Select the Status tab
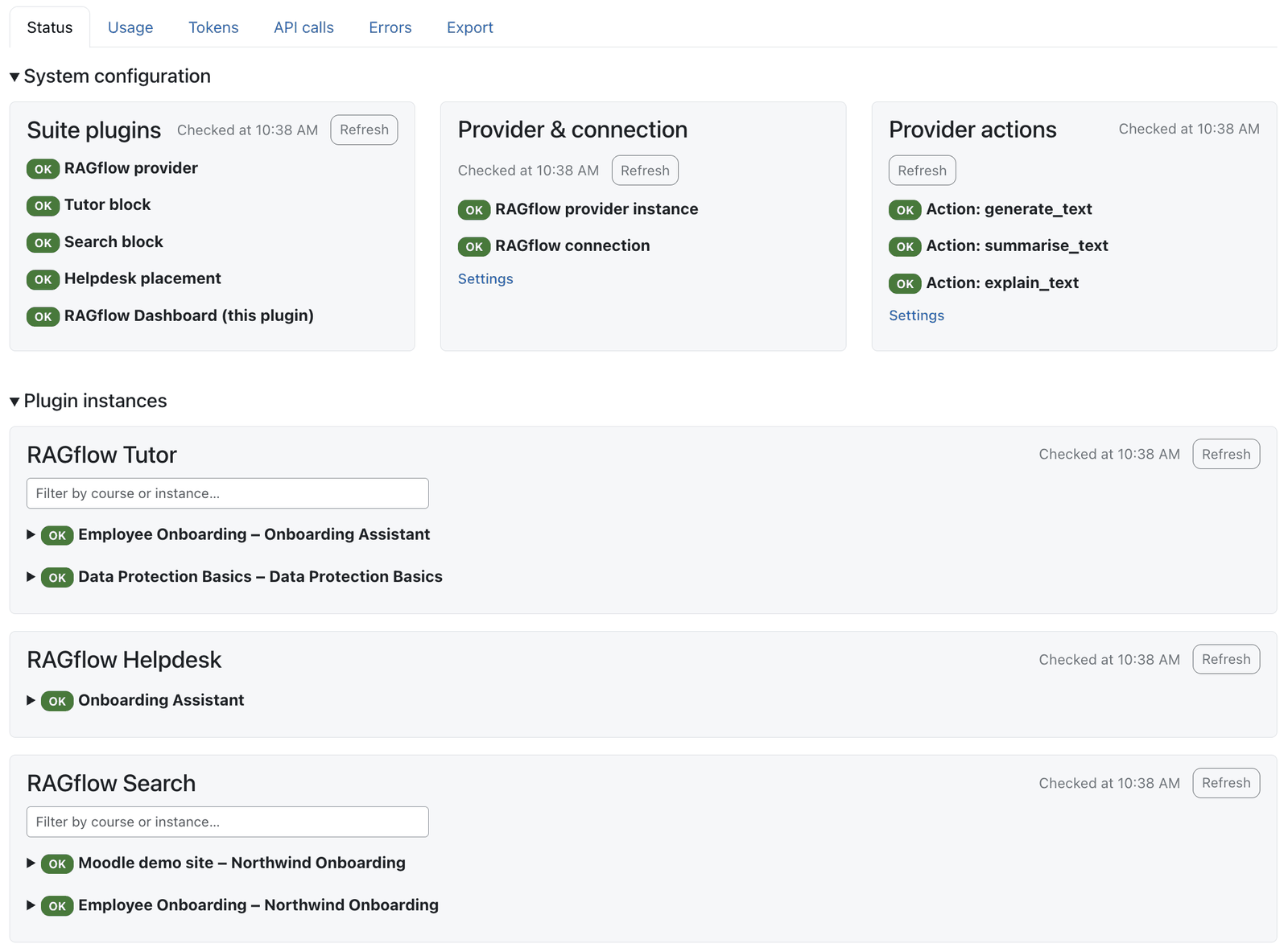The image size is (1288, 952). 50,27
